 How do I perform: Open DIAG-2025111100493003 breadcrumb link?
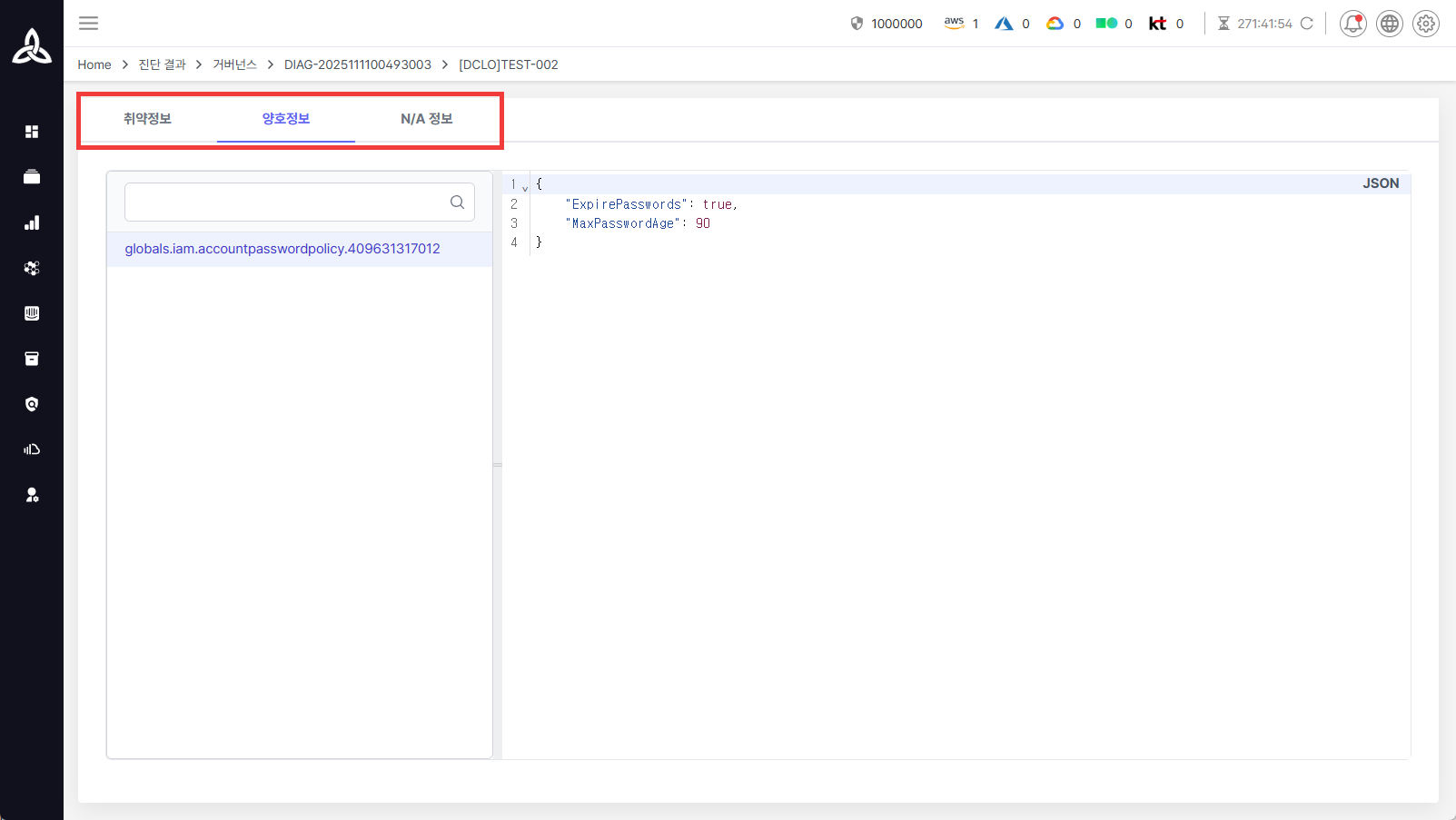[x=357, y=64]
